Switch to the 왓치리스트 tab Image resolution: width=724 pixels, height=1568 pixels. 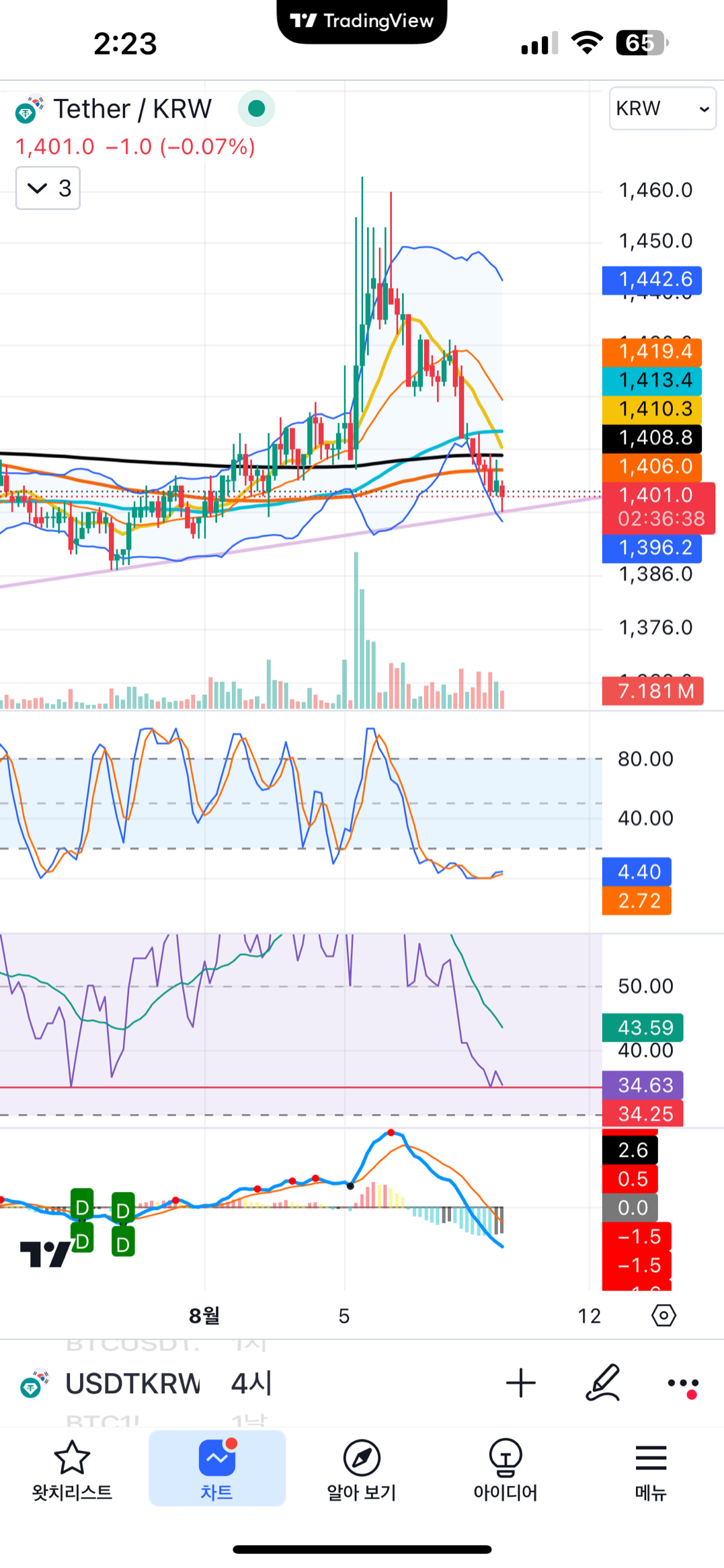[x=72, y=1470]
